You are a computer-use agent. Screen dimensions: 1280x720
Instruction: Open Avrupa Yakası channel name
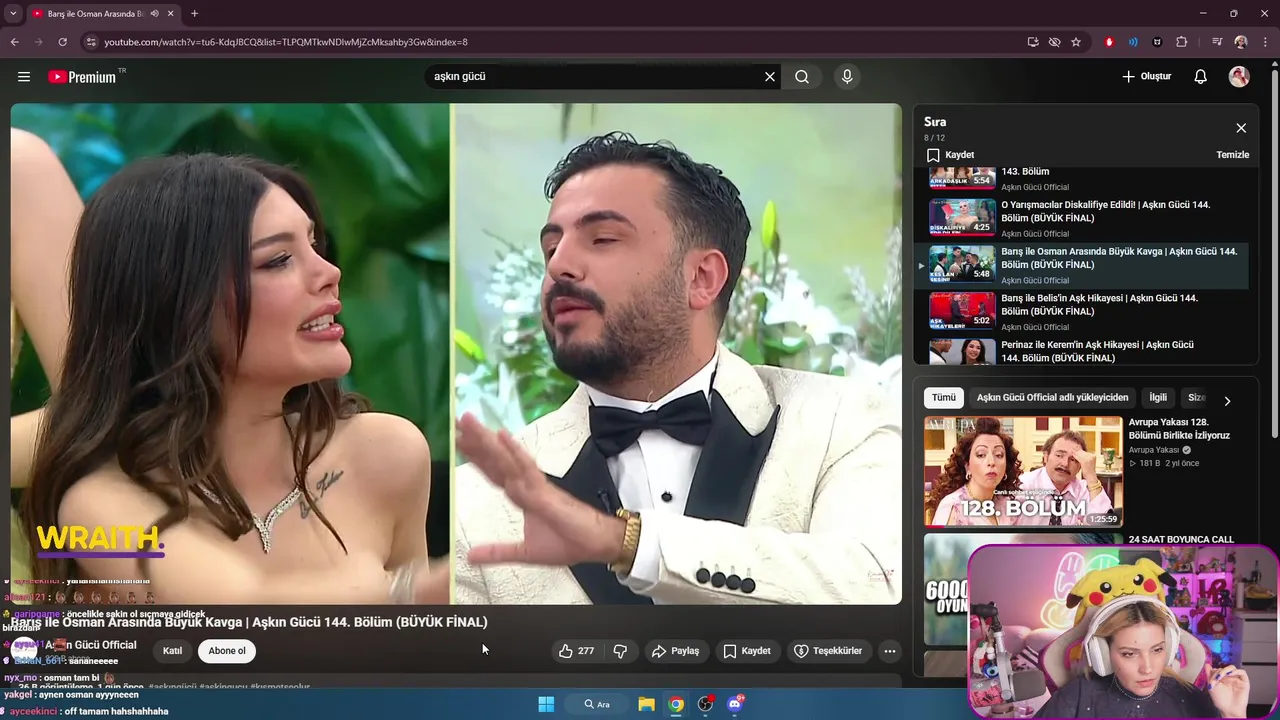1153,450
